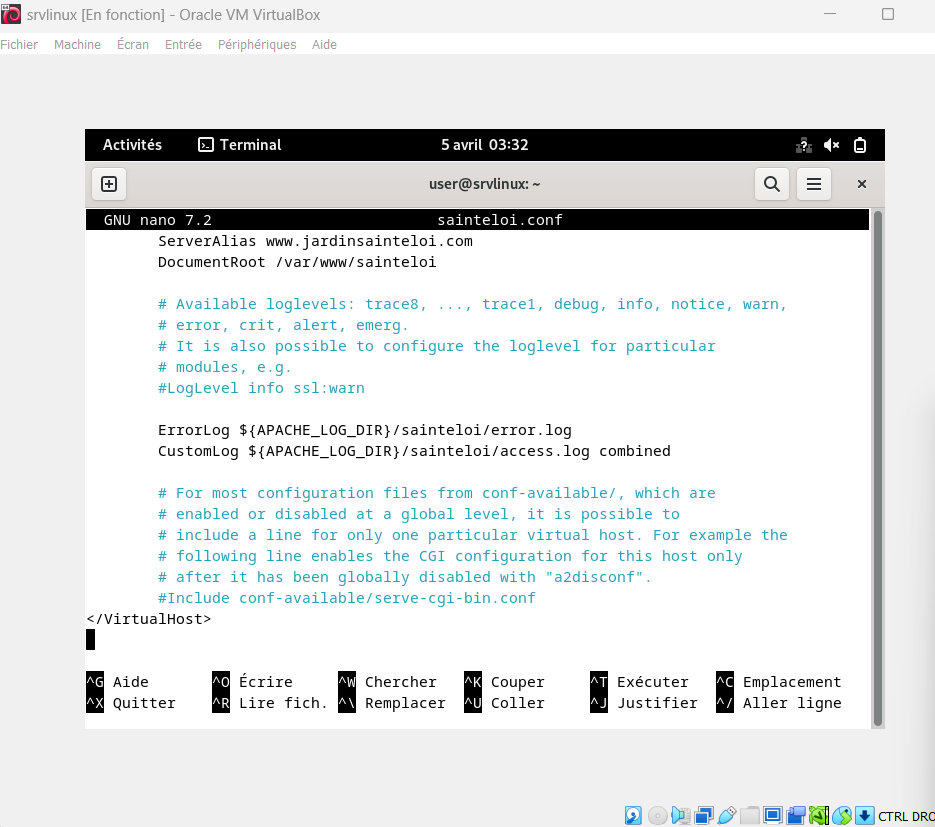
Task: Open the Périphériques menu
Action: [257, 45]
